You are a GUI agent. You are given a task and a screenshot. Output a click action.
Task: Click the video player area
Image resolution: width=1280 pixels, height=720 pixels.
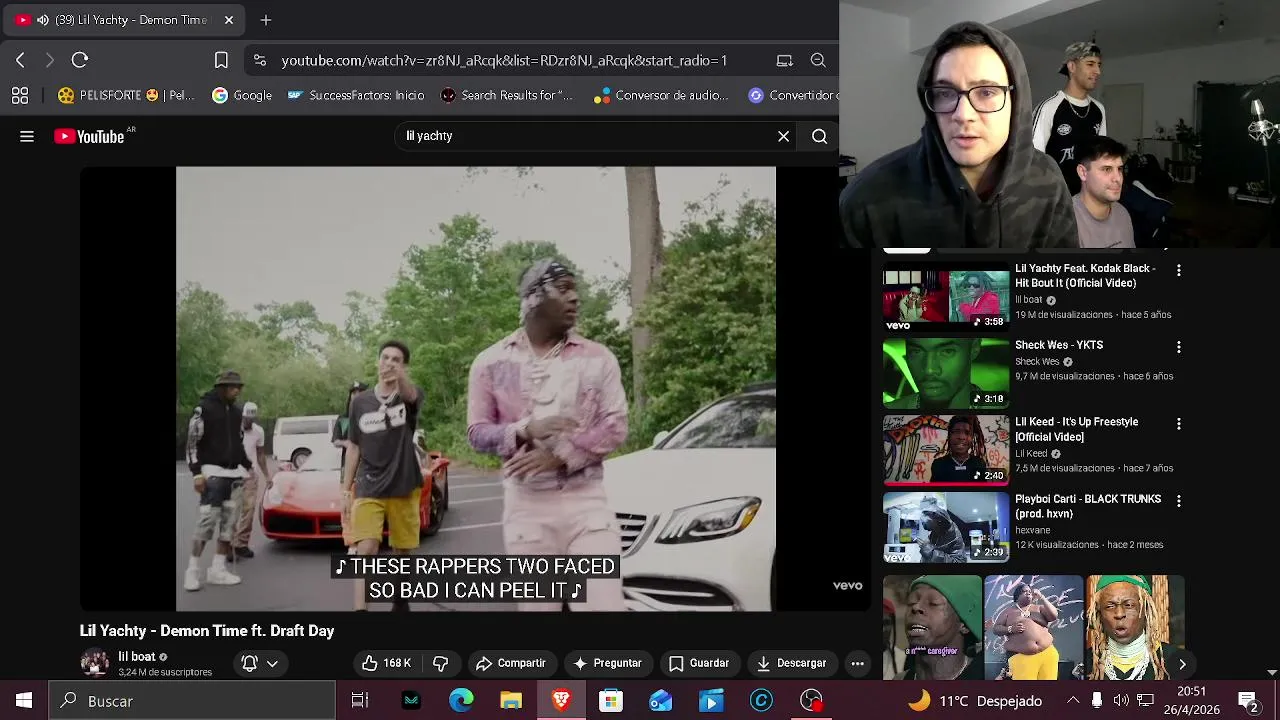pos(476,389)
